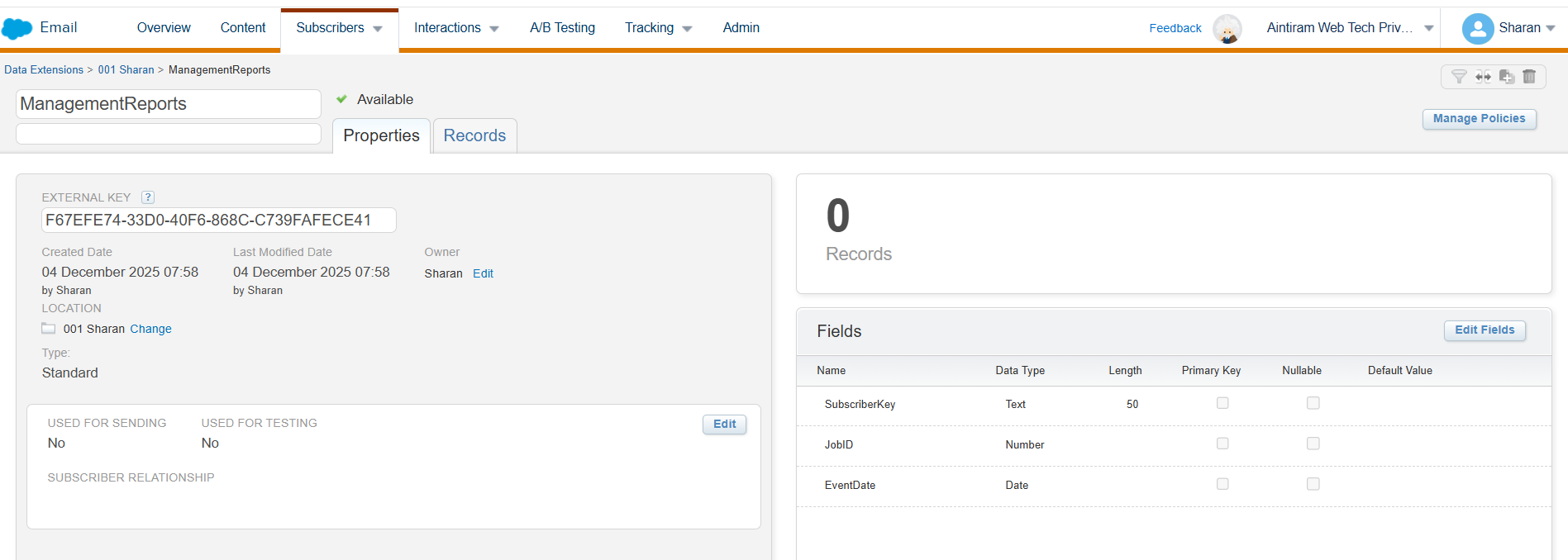The height and width of the screenshot is (560, 1568).
Task: Click the ManagementReports name input field
Action: point(169,104)
